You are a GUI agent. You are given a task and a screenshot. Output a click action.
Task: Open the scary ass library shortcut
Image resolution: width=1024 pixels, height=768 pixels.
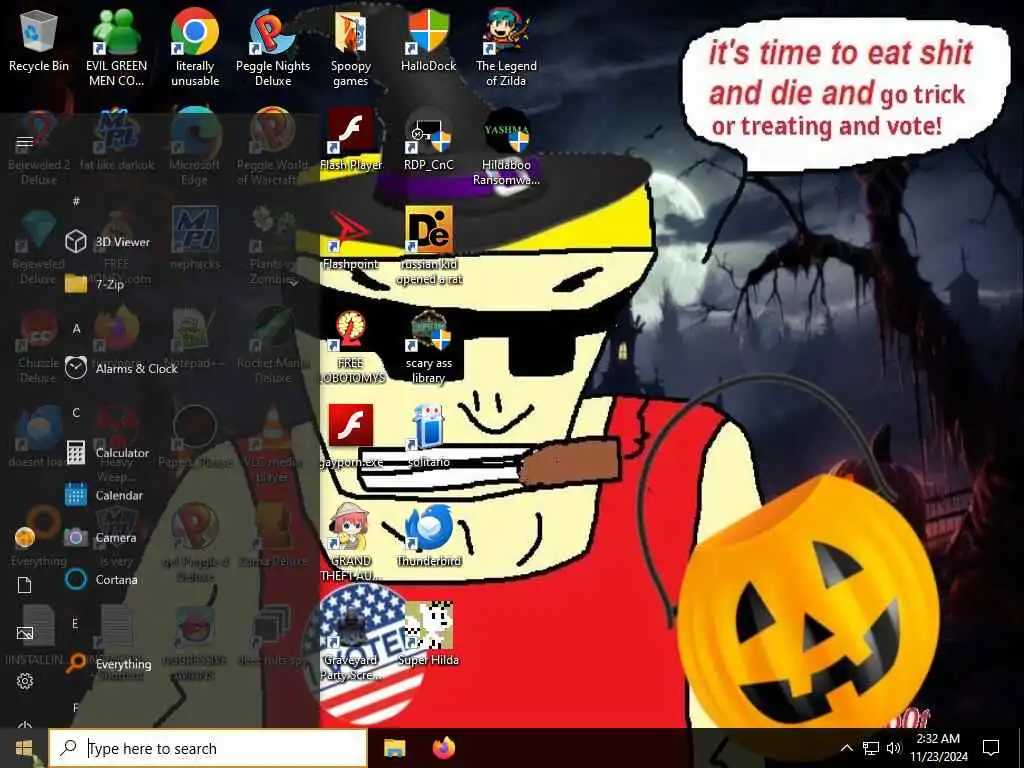(x=428, y=346)
